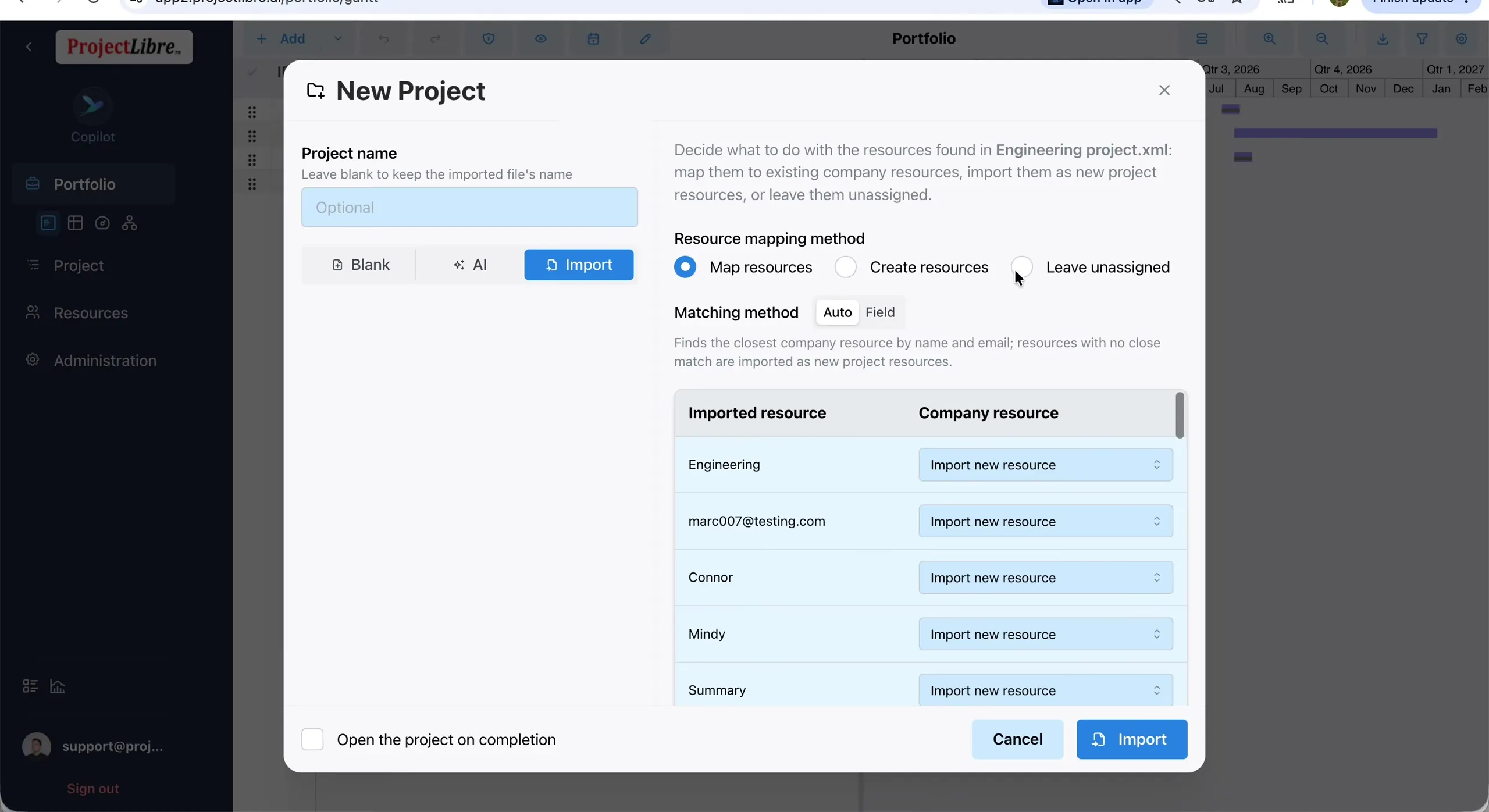Open the settings gear in toolbar
Viewport: 1489px width, 812px height.
tap(1462, 39)
